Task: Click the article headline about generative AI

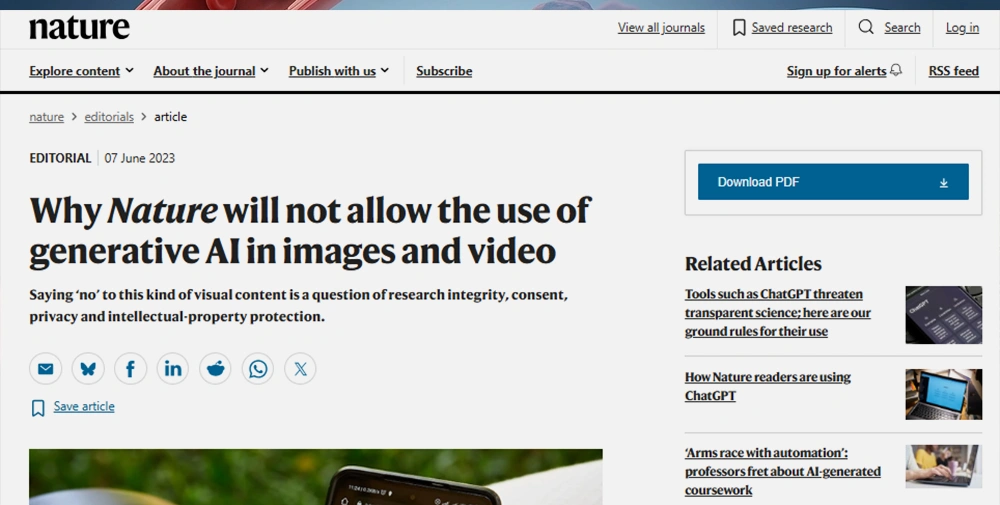Action: click(x=310, y=230)
